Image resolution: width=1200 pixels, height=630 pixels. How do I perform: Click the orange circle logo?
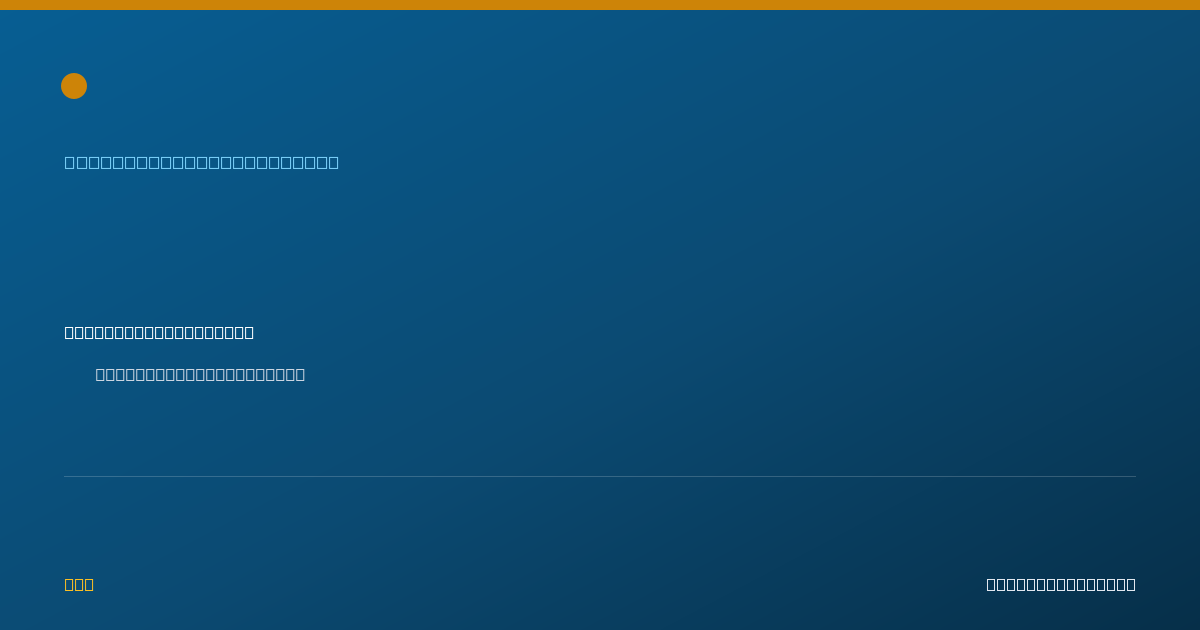74,86
